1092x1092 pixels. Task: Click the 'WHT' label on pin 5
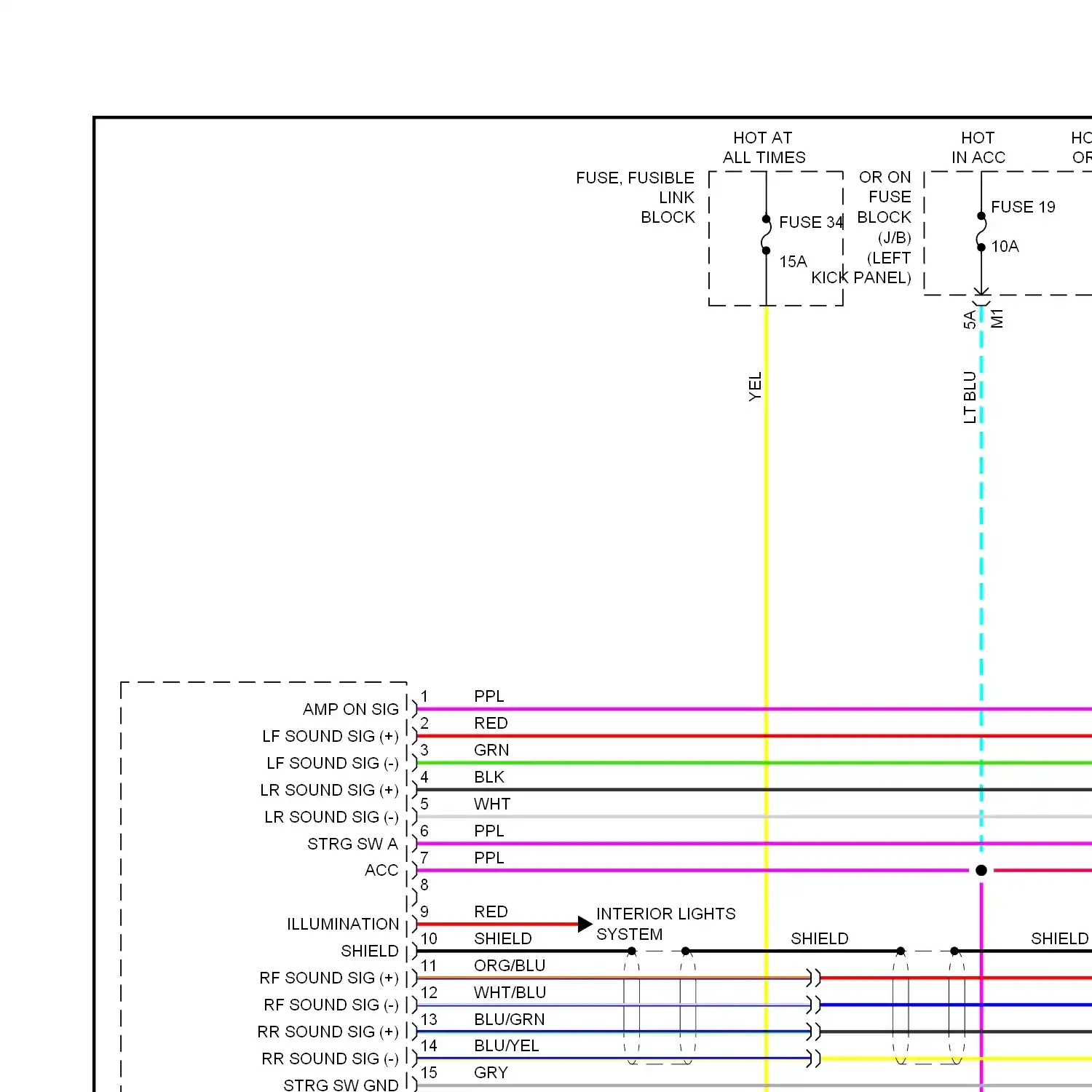tap(492, 804)
